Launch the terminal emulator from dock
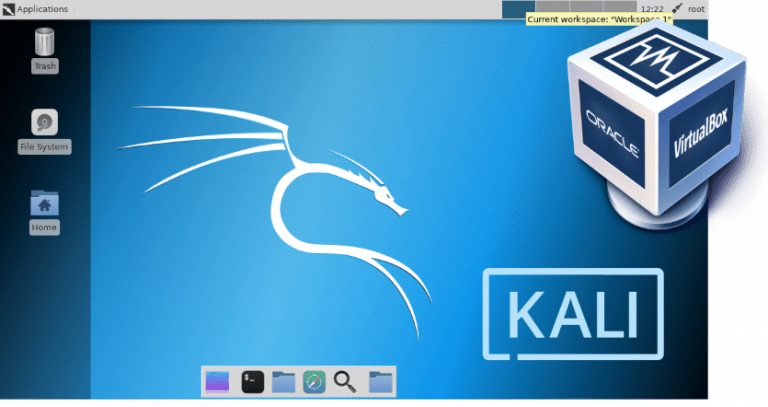Image resolution: width=768 pixels, height=407 pixels. pos(253,382)
